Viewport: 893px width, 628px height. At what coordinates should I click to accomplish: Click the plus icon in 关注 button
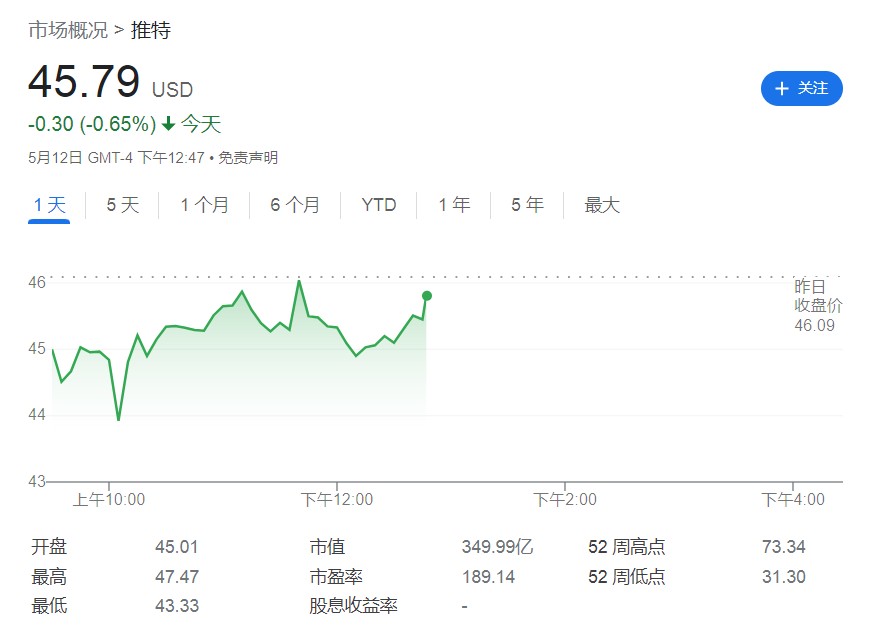tap(782, 89)
